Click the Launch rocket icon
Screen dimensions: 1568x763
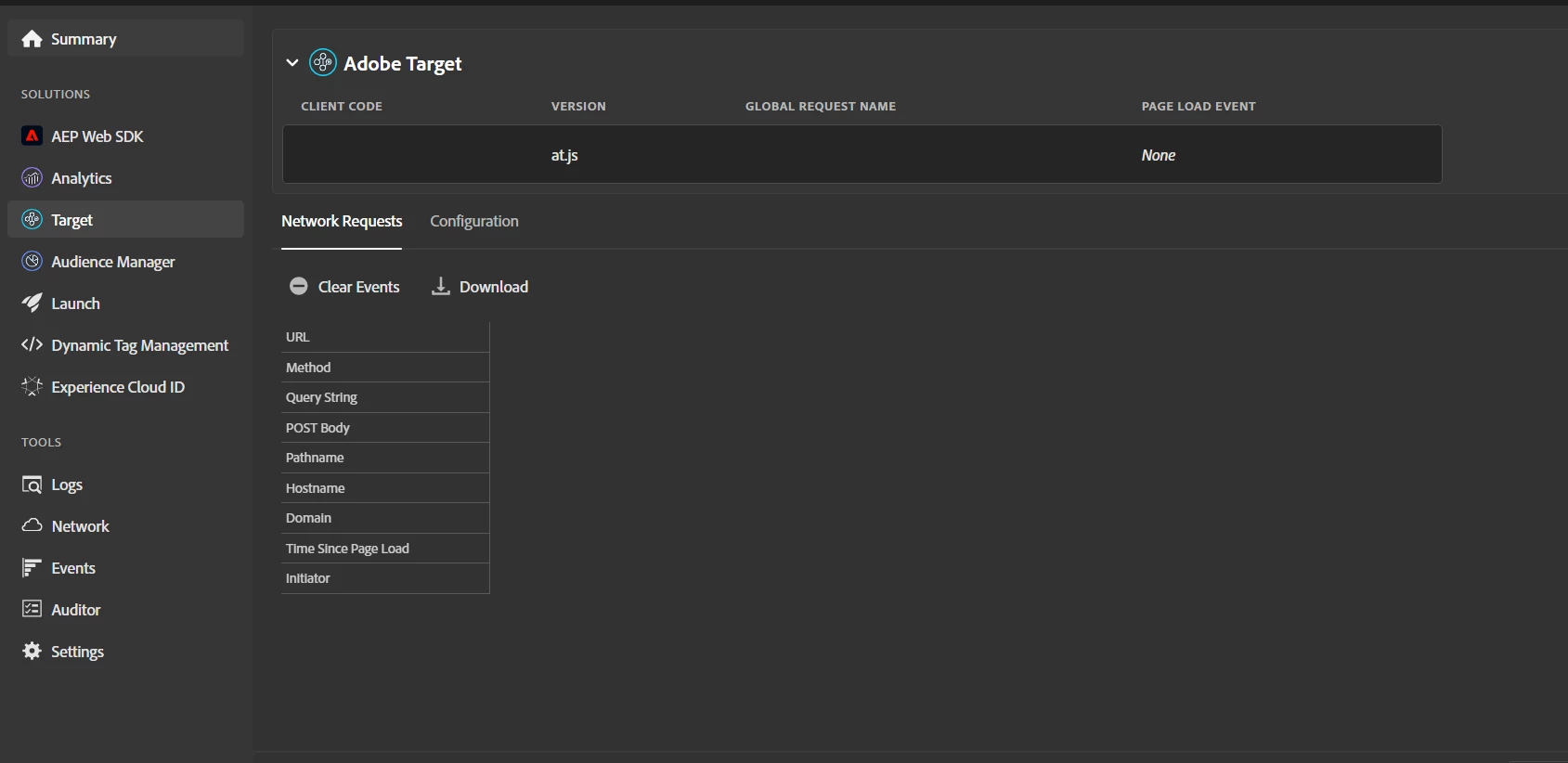pos(32,304)
